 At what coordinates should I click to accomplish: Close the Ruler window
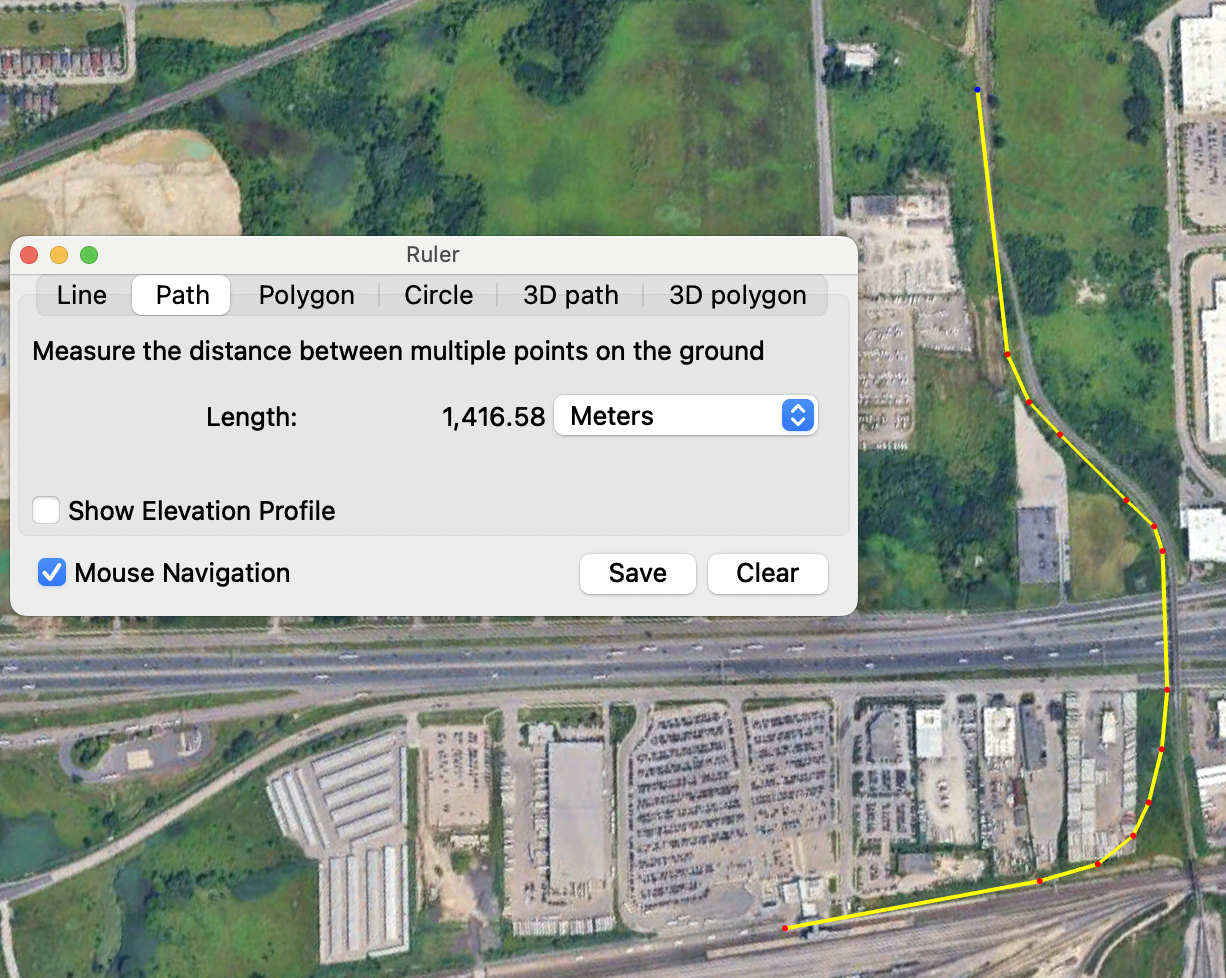[x=29, y=255]
